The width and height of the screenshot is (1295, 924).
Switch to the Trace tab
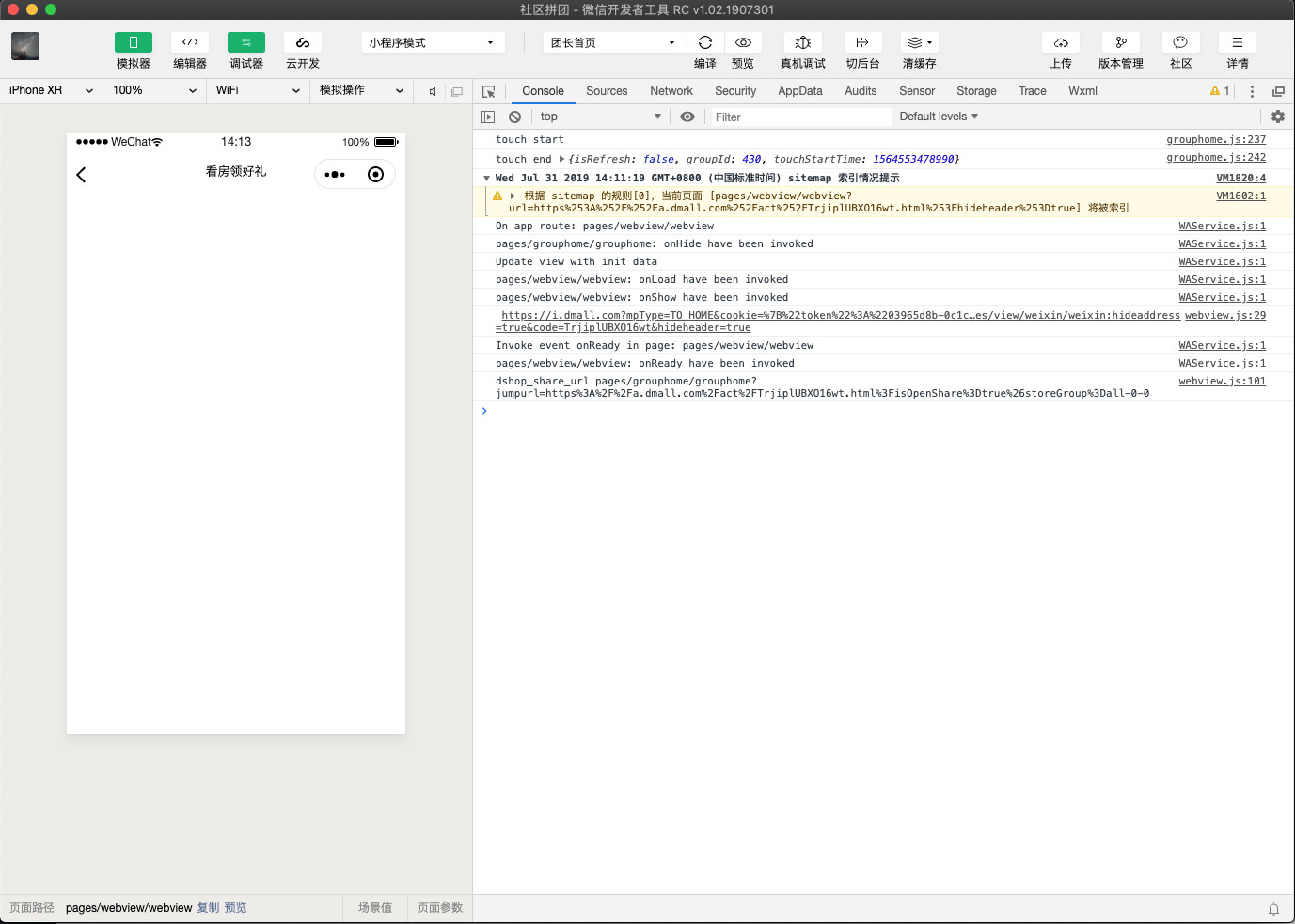(x=1033, y=91)
